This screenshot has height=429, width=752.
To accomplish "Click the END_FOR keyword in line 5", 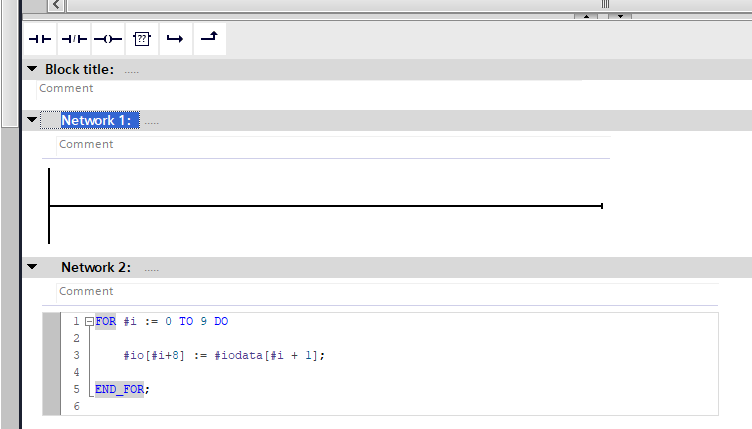I will coord(119,389).
